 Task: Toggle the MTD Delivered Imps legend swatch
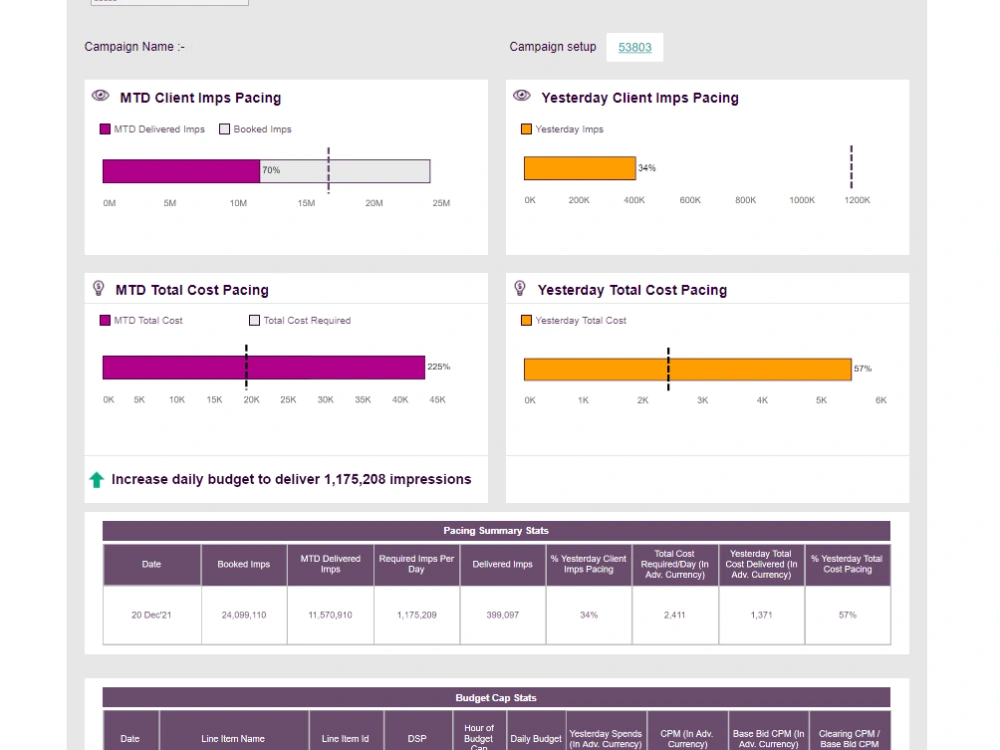tap(104, 128)
